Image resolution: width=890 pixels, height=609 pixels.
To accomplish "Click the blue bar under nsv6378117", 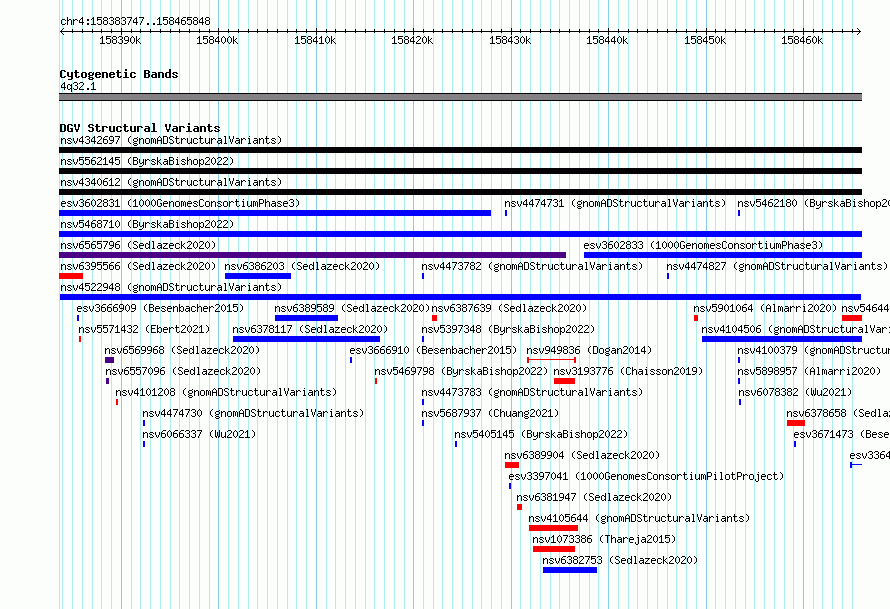I will (307, 339).
